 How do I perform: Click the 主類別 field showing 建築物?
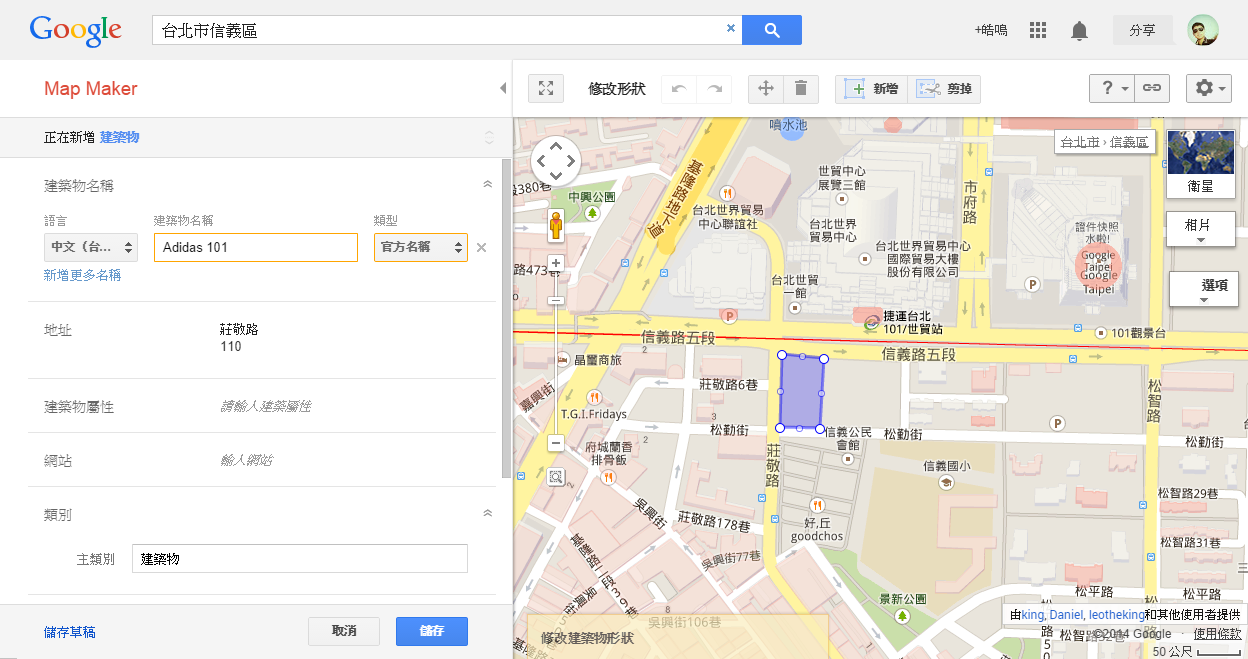[300, 558]
